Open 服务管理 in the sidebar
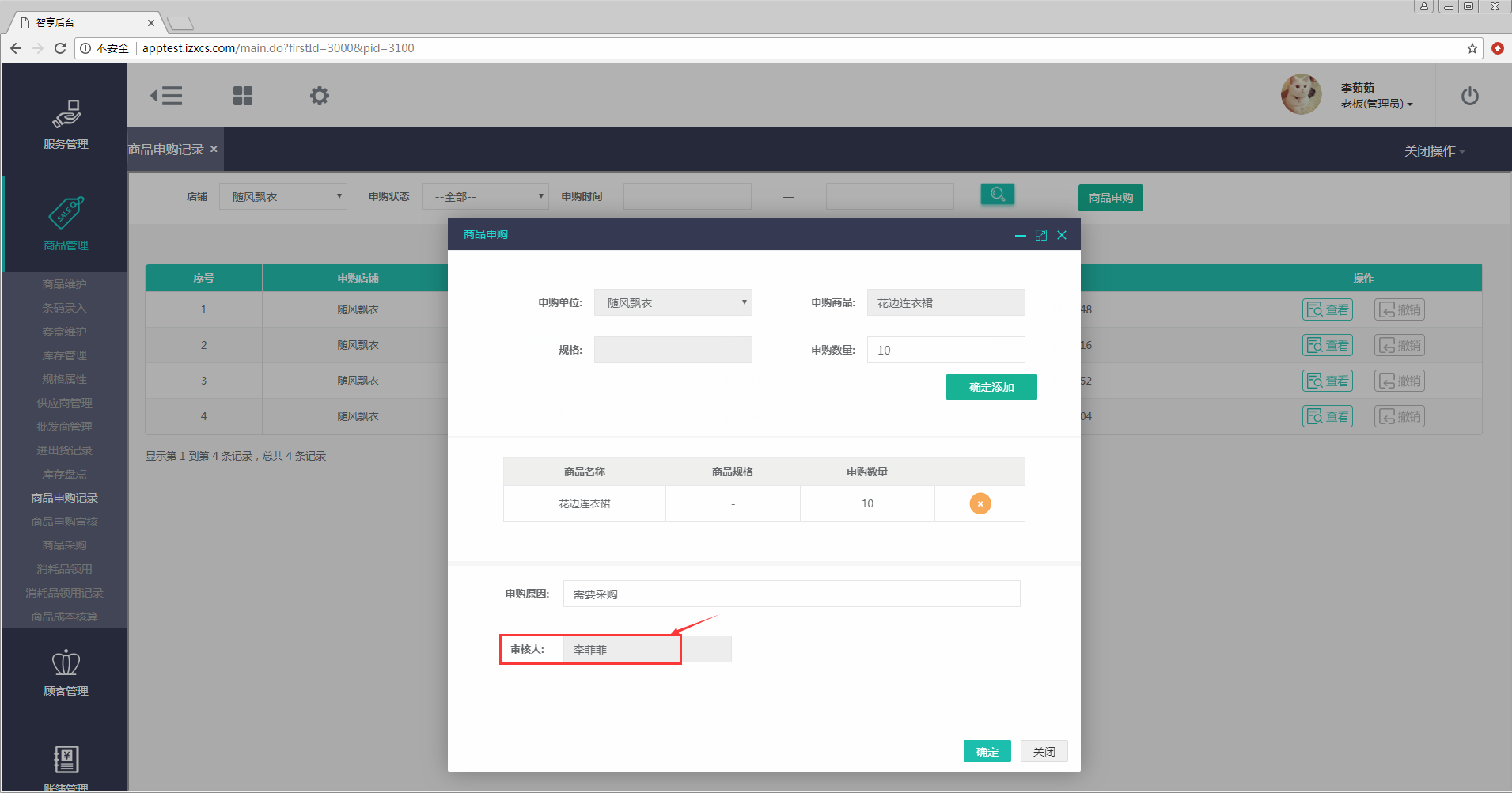 (66, 123)
